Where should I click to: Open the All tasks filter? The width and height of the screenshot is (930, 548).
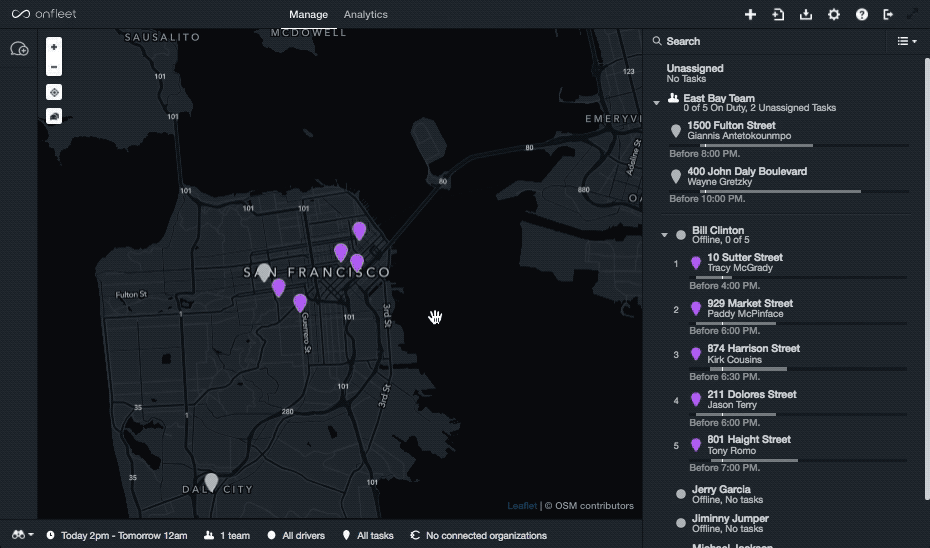368,536
